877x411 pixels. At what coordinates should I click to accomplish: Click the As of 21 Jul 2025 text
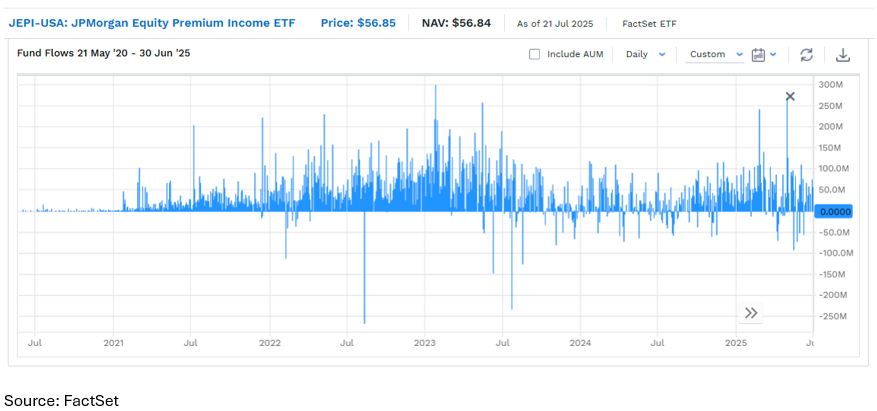(x=555, y=24)
